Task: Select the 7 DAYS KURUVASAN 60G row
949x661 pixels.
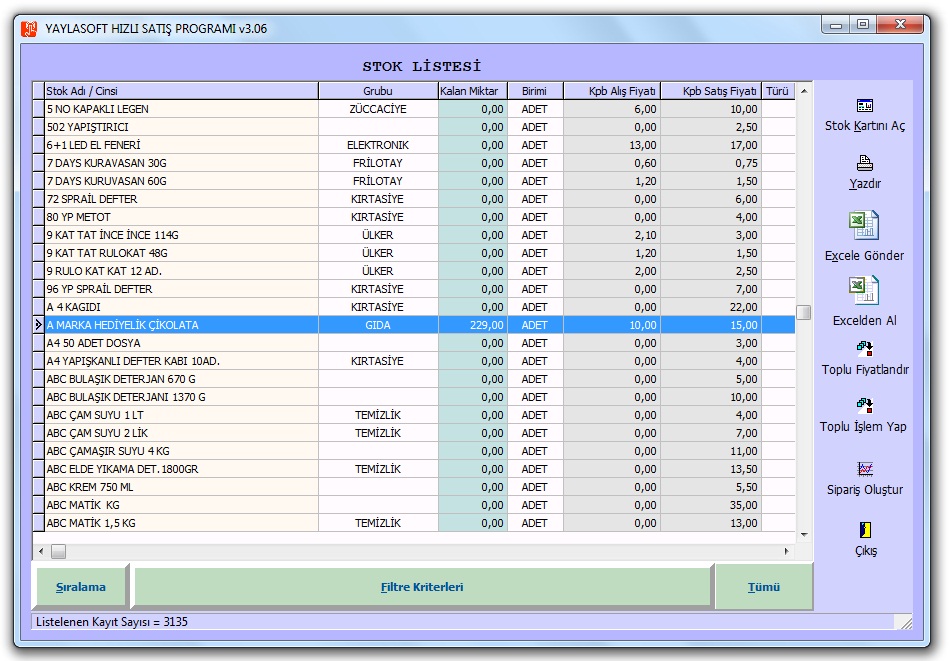Action: click(414, 181)
